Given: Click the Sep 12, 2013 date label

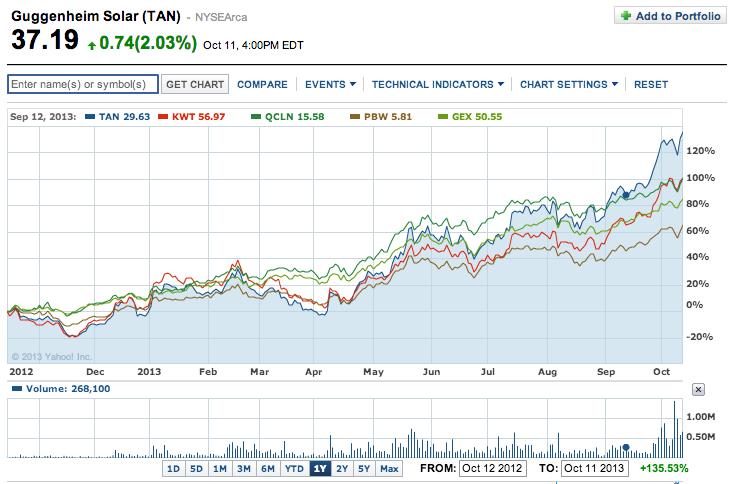Looking at the screenshot, I should [43, 117].
